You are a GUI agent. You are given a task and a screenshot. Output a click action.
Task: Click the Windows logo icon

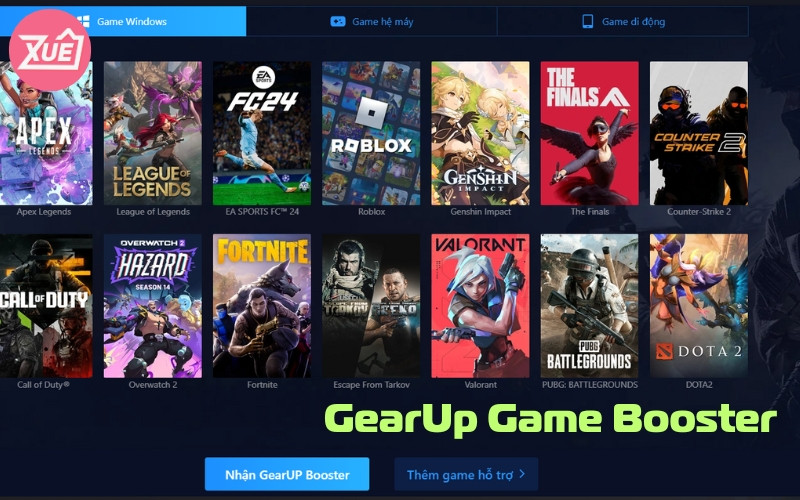[85, 21]
